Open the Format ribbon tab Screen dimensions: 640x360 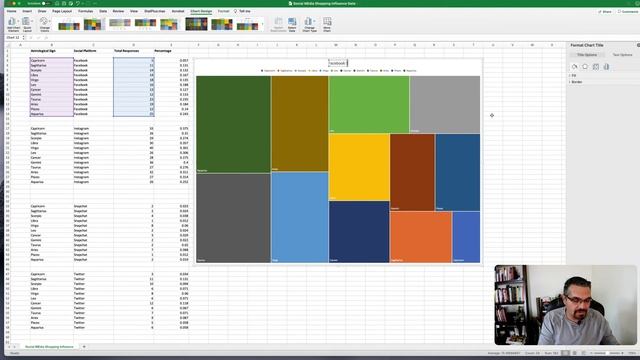click(x=223, y=11)
